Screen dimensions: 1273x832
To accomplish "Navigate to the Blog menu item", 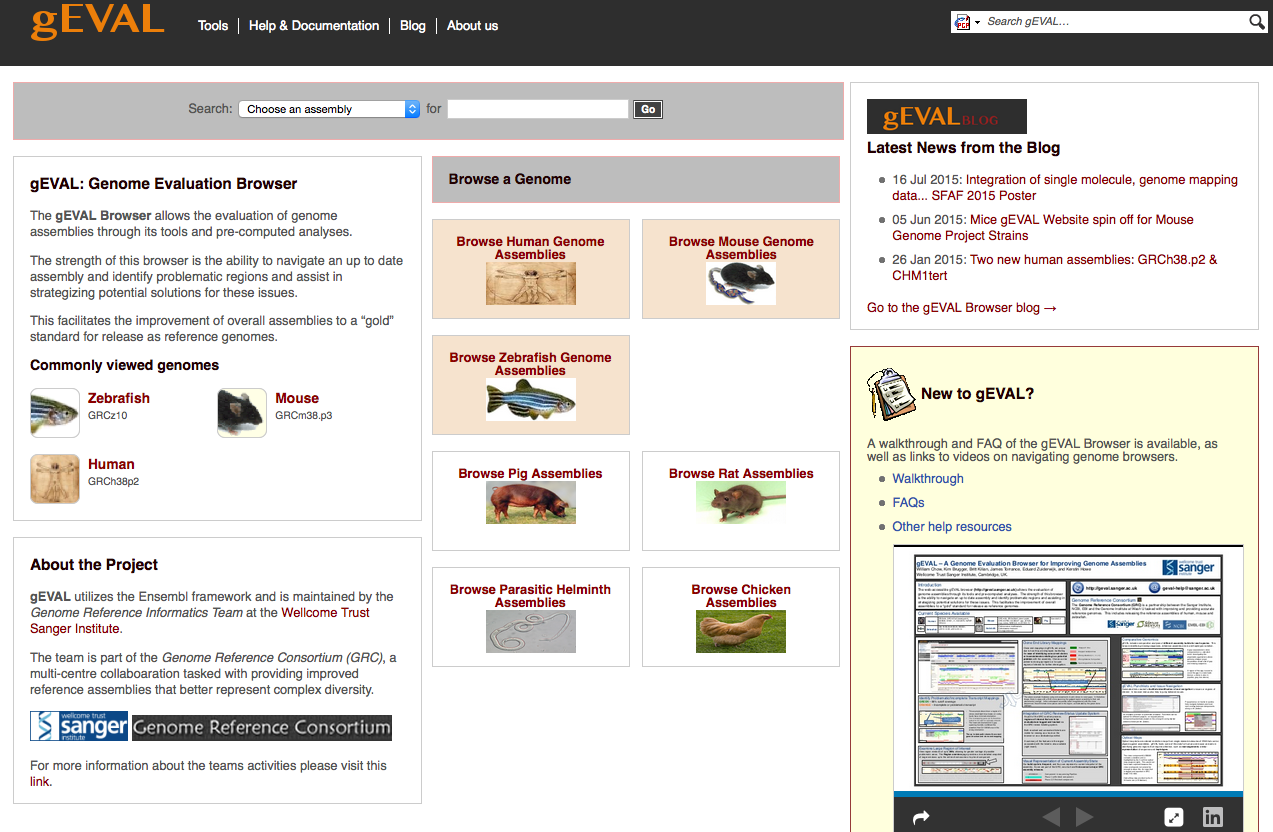I will click(412, 26).
